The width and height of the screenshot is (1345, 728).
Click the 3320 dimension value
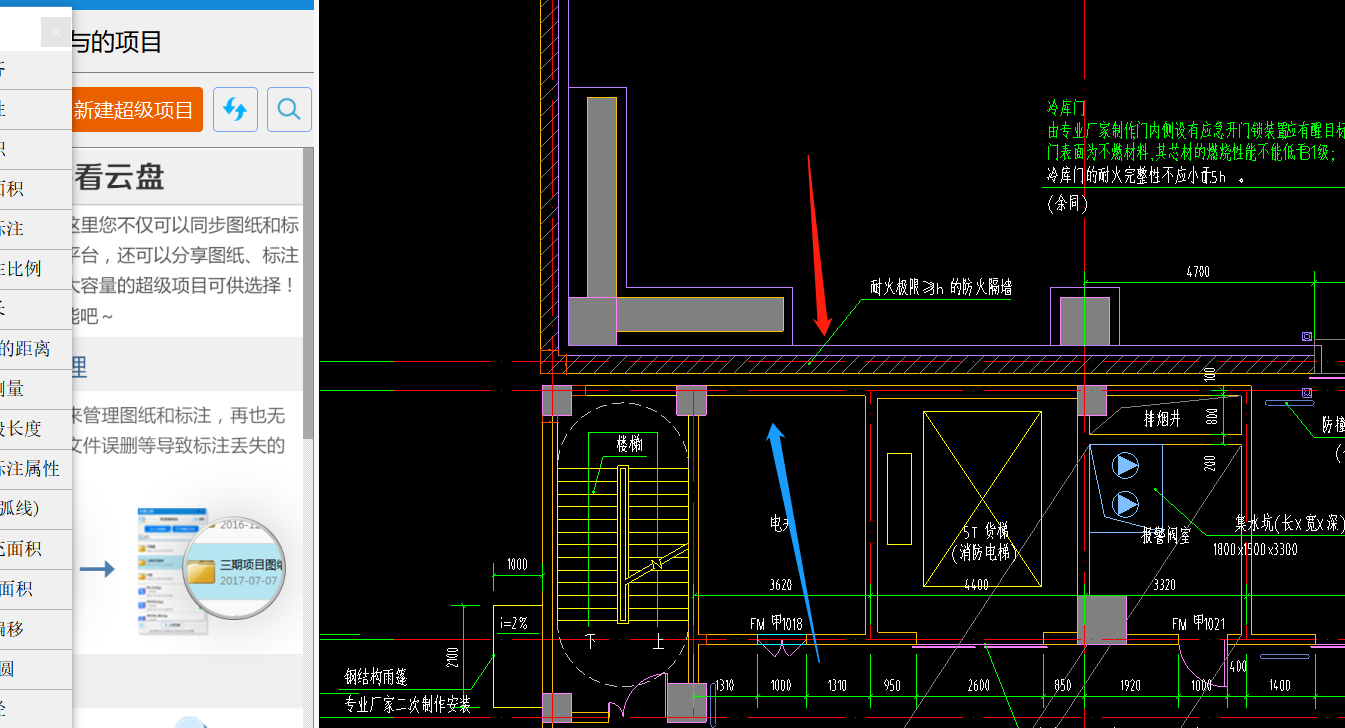click(x=1165, y=585)
